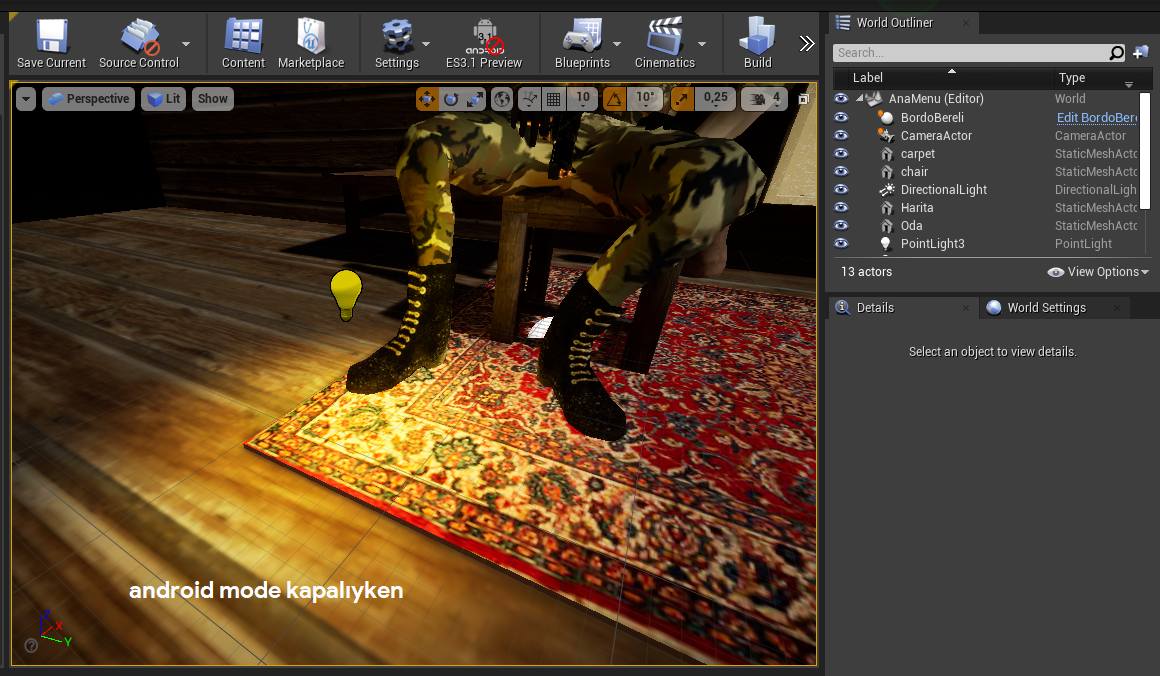The height and width of the screenshot is (676, 1160).
Task: Toggle the ES3.1 Preview Android icon
Action: 485,37
